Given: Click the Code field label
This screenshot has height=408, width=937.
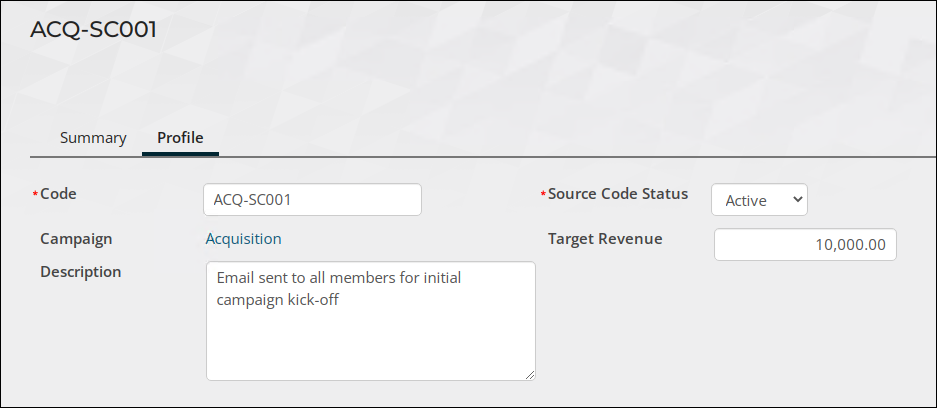Looking at the screenshot, I should 58,194.
